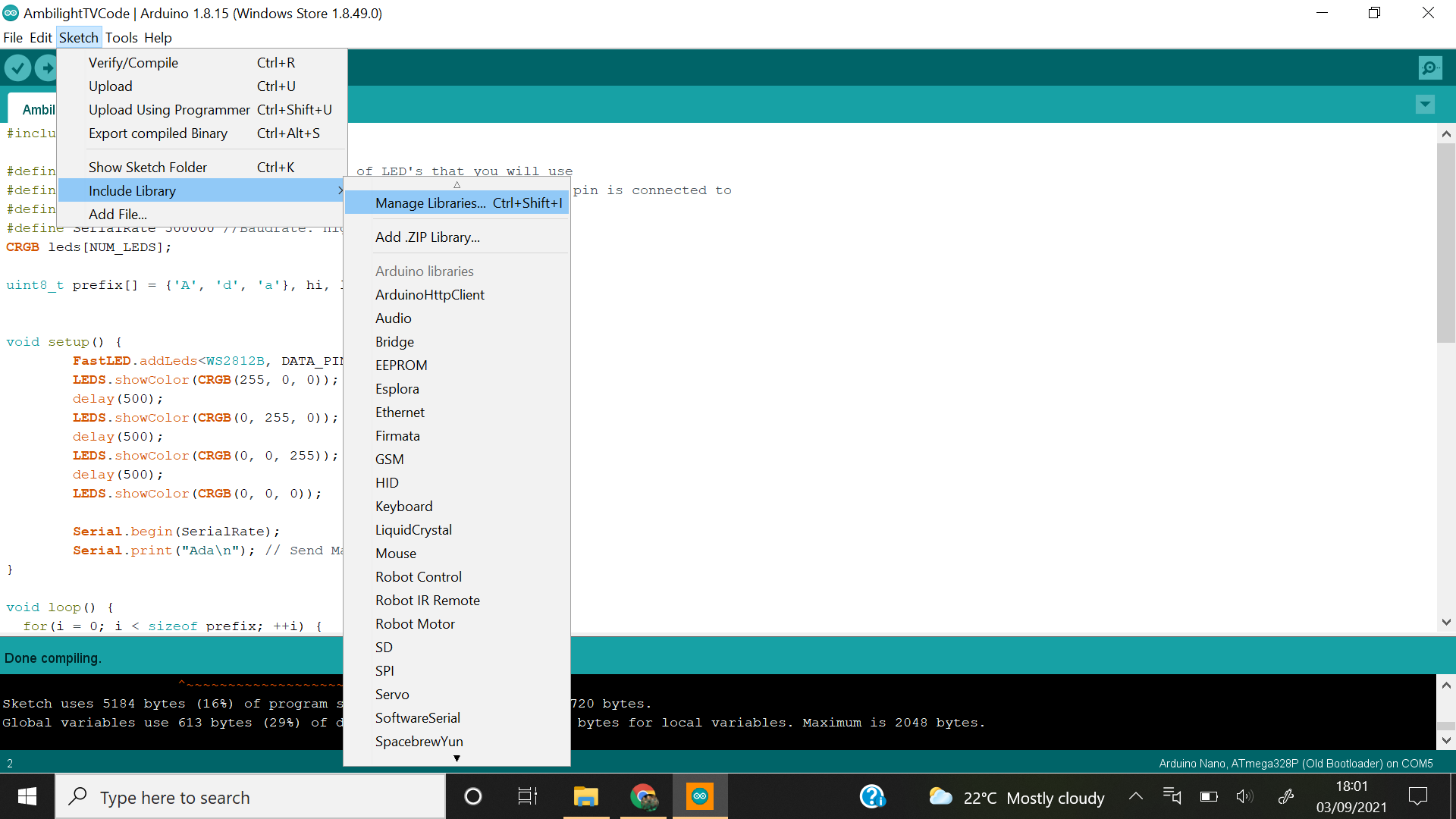
Task: Click the Upload arrow toolbar icon
Action: [47, 68]
